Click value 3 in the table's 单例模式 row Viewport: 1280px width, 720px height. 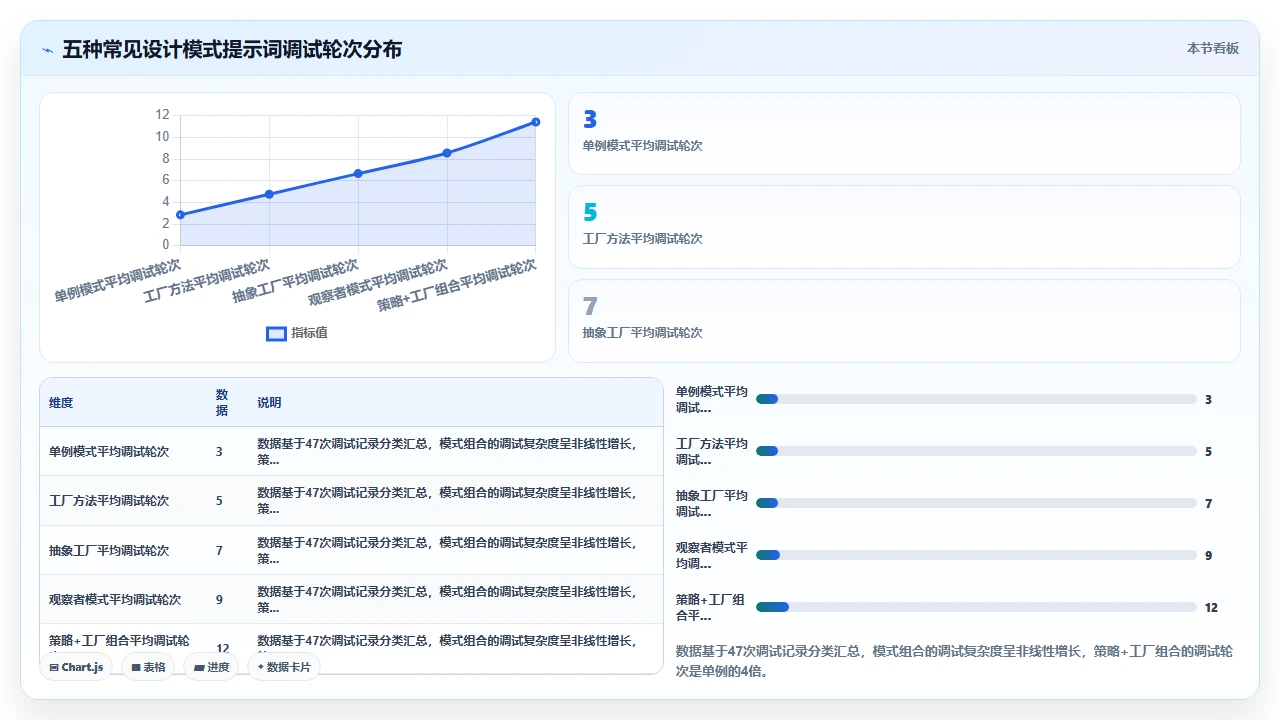point(219,452)
